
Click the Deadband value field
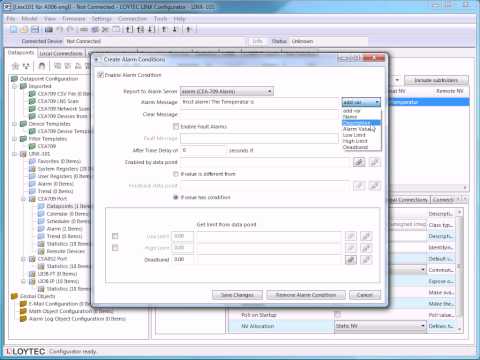[x=183, y=259]
